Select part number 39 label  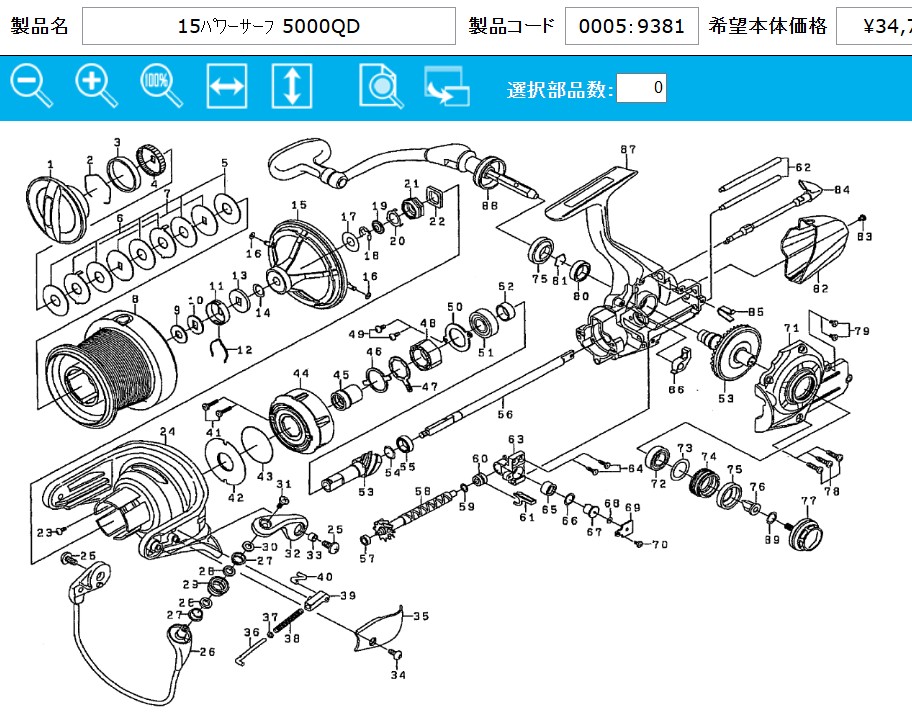point(348,595)
